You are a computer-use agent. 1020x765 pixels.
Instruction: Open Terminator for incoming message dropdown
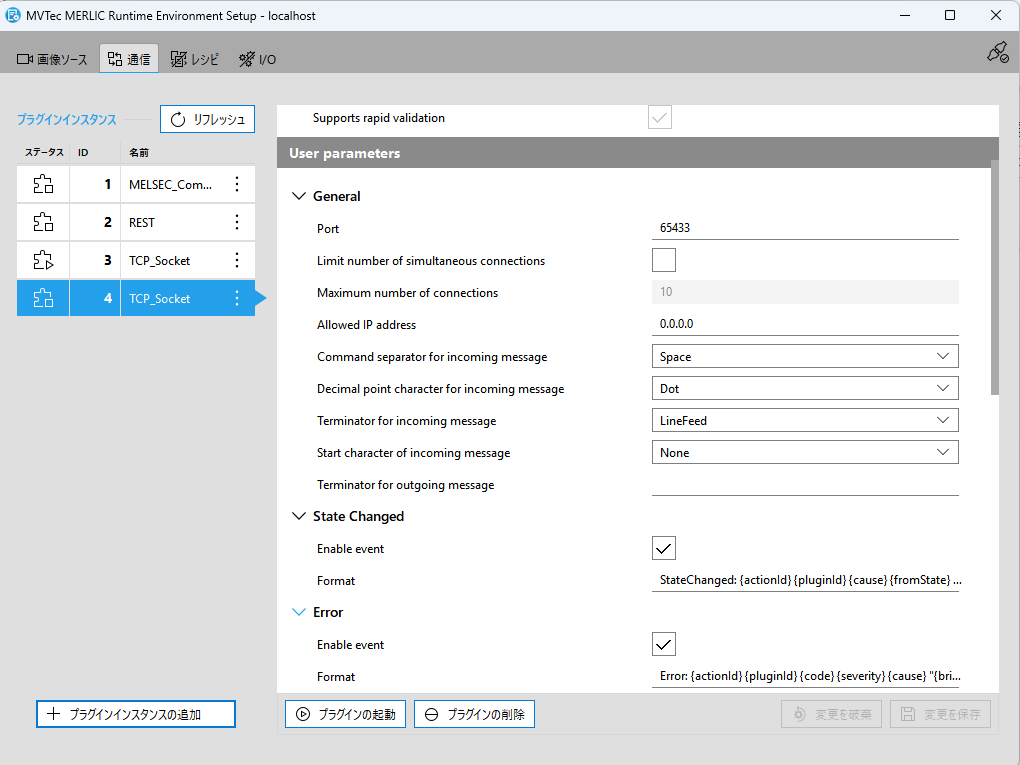(805, 420)
